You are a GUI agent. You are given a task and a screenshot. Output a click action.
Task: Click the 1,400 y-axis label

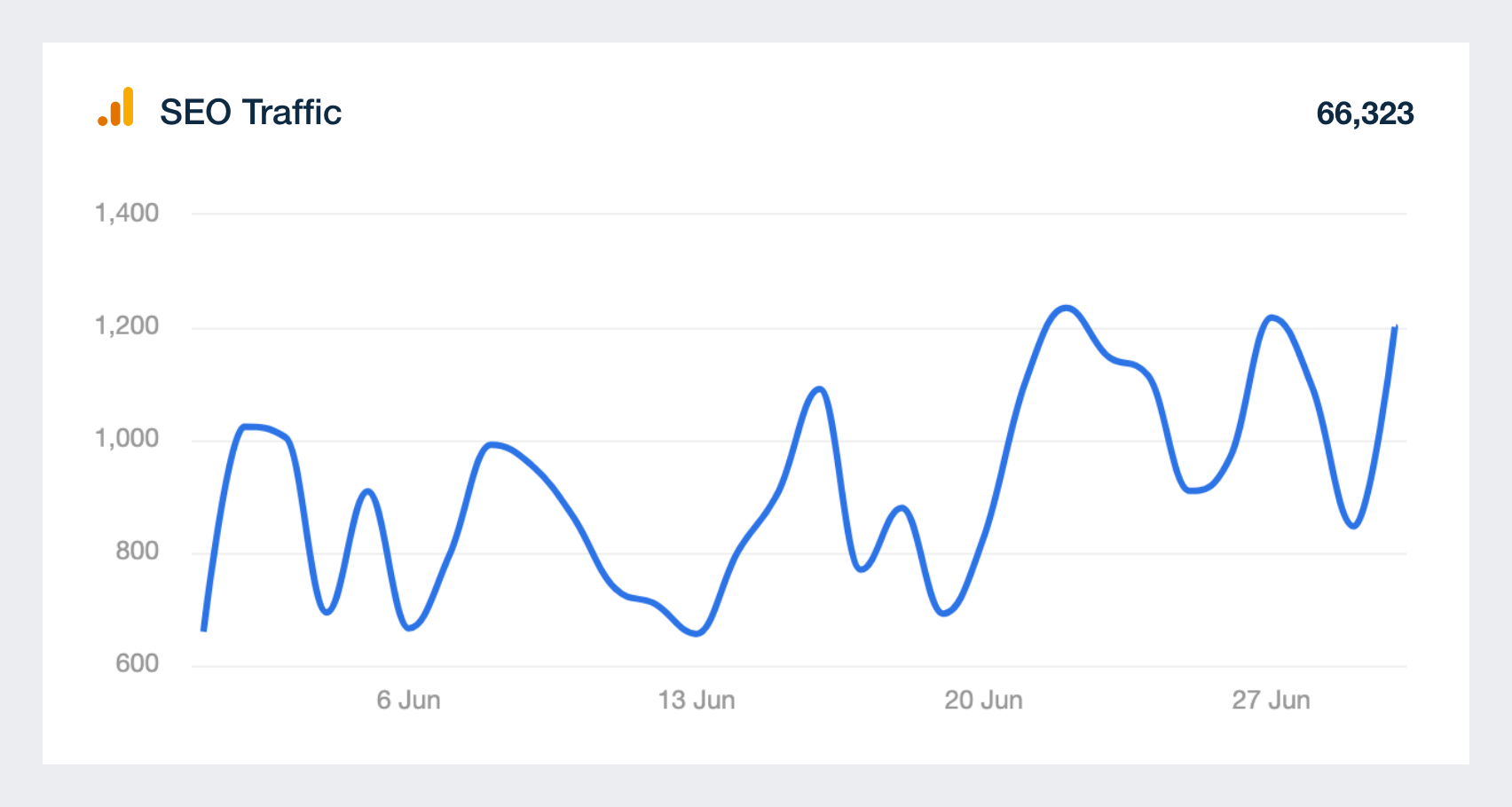click(x=127, y=213)
